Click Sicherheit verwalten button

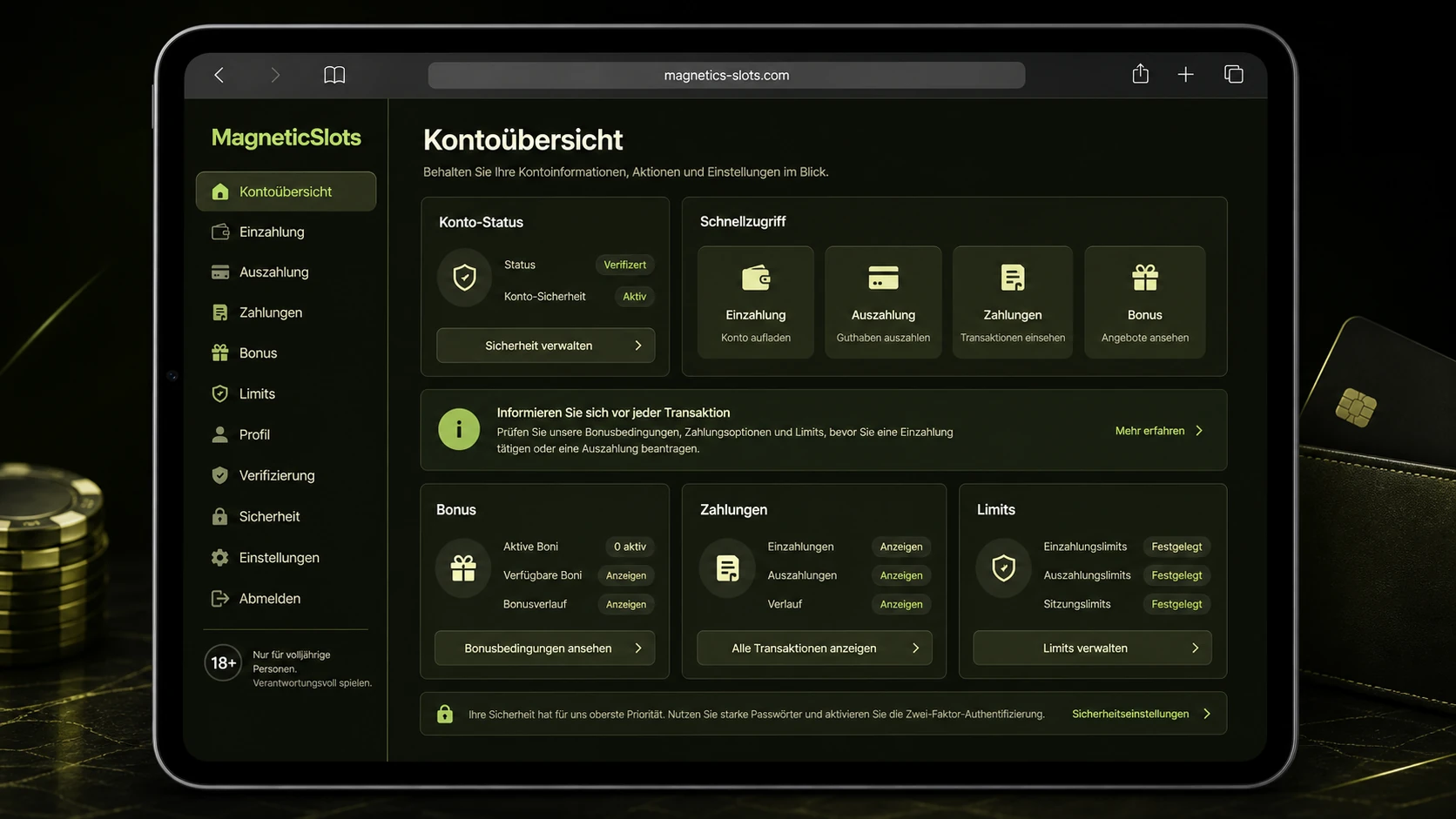(545, 346)
